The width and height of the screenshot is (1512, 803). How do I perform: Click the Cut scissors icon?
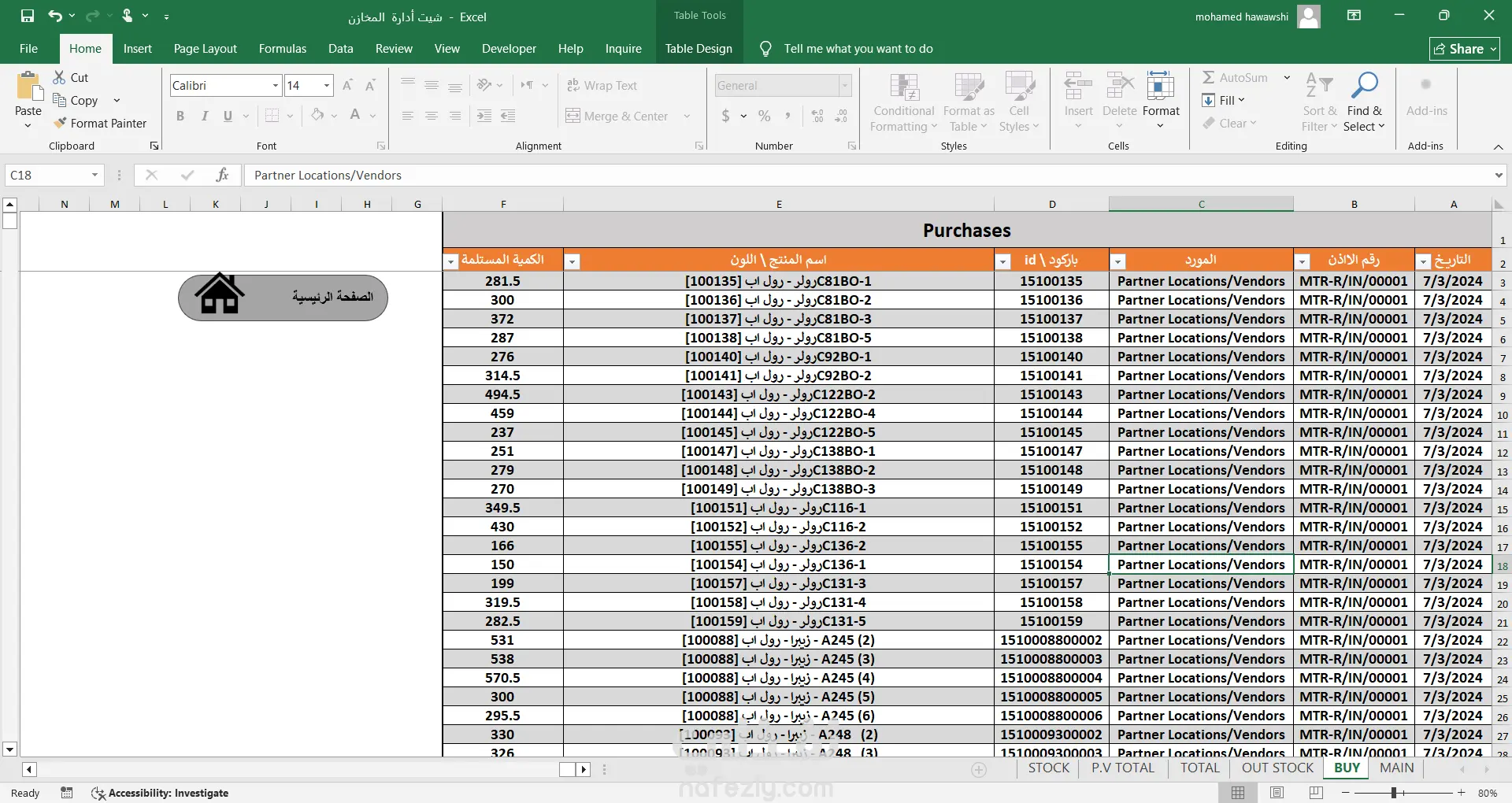pyautogui.click(x=59, y=77)
